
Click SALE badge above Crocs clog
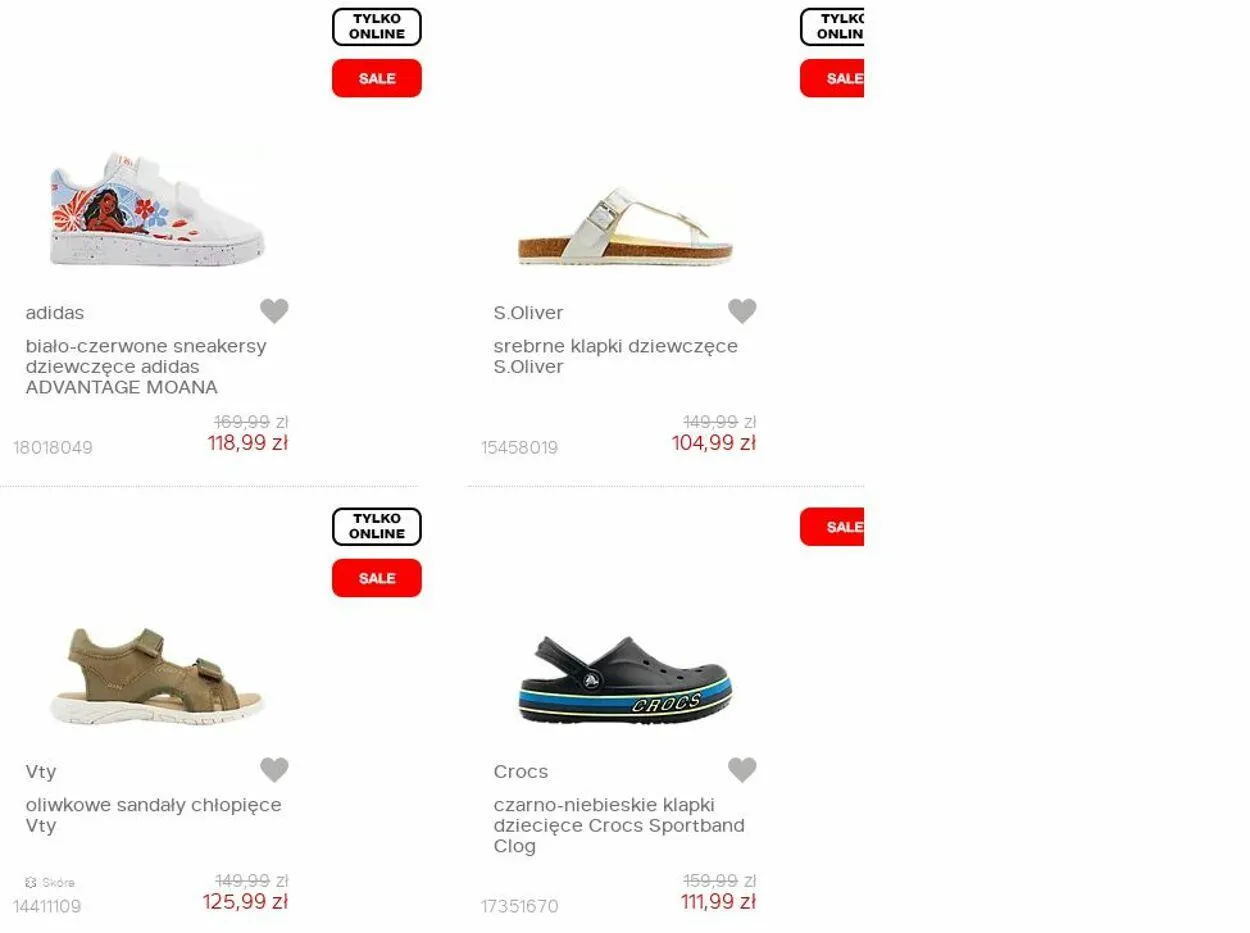832,527
